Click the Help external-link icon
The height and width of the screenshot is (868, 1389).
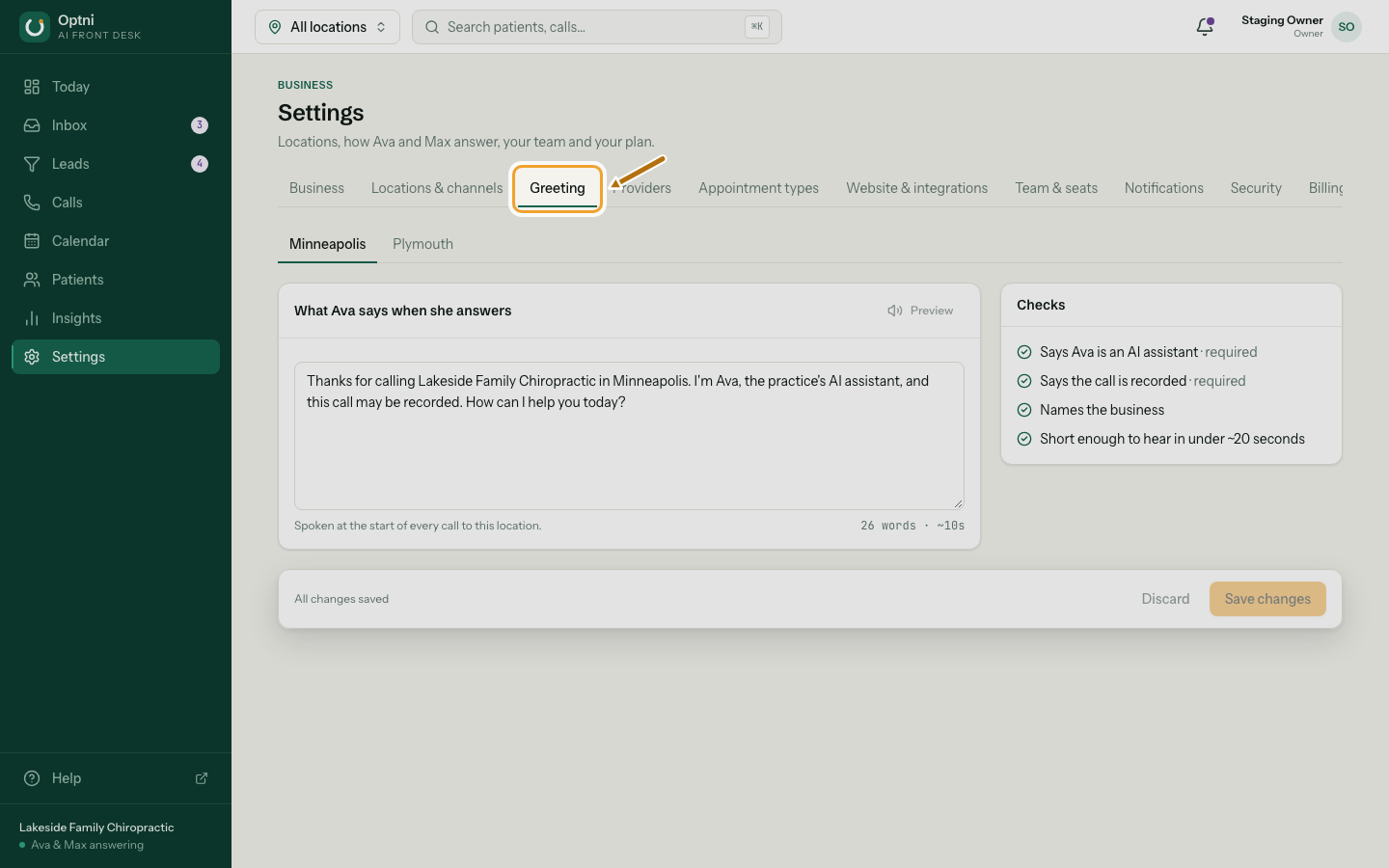click(202, 778)
